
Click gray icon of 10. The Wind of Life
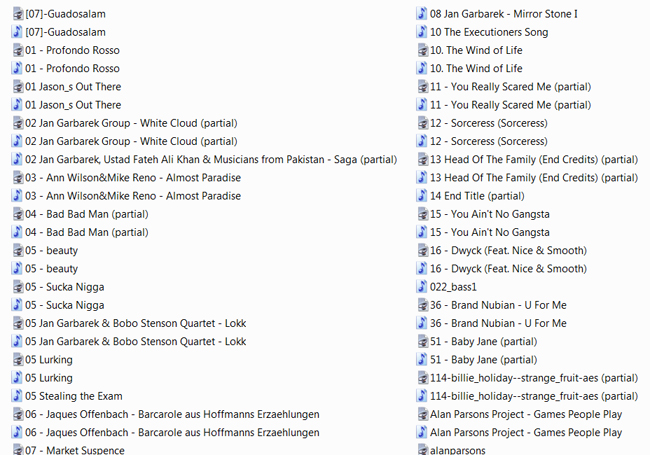coord(422,51)
